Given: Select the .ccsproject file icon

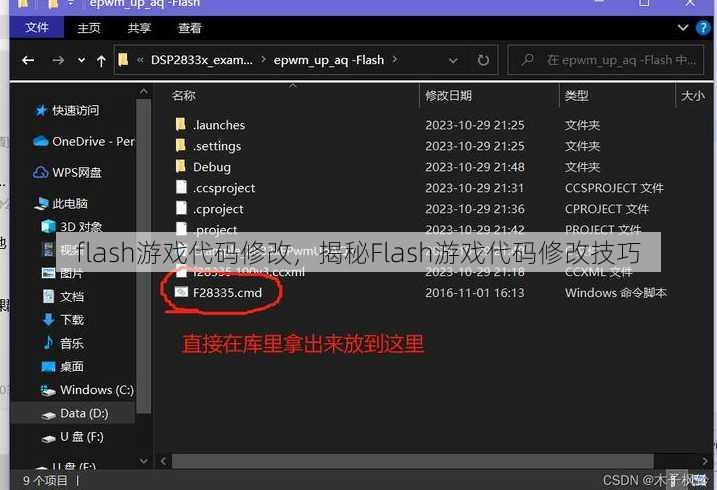Looking at the screenshot, I should pos(182,186).
